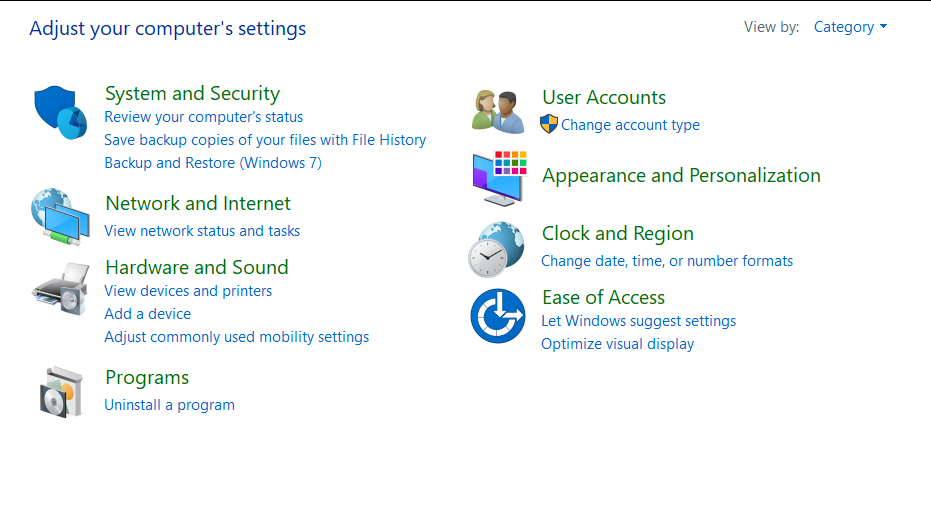Click the Hardware and Sound printer icon
The image size is (931, 510).
[61, 289]
